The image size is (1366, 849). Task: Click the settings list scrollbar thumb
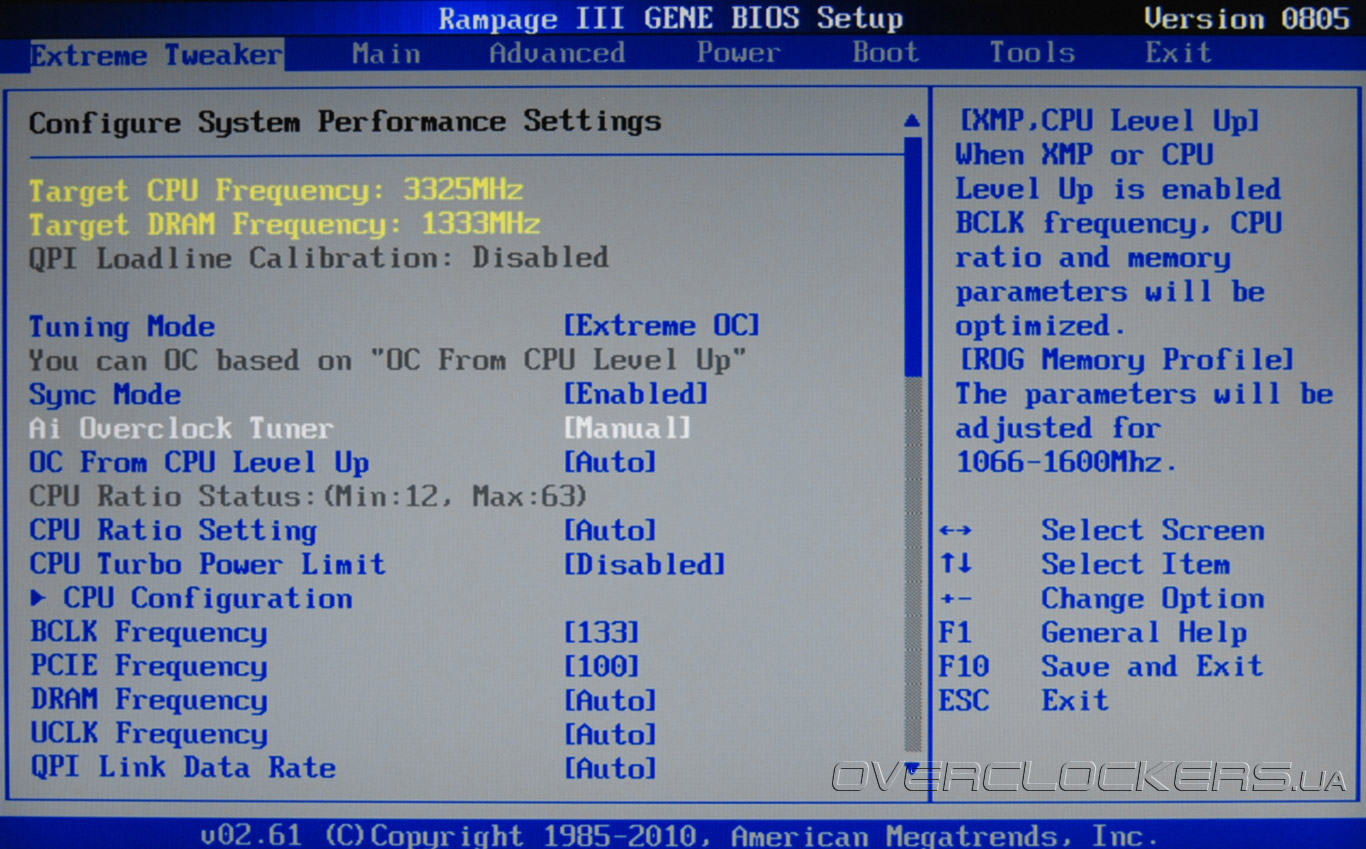[912, 255]
